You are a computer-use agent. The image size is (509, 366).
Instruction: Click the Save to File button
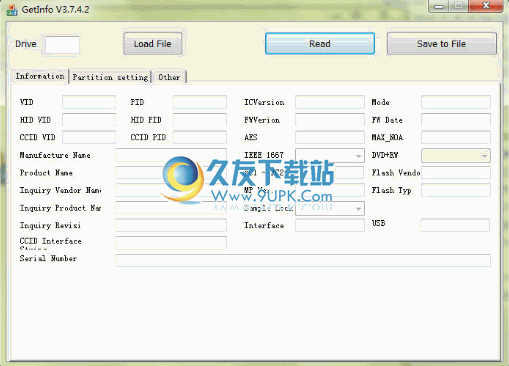pyautogui.click(x=442, y=44)
